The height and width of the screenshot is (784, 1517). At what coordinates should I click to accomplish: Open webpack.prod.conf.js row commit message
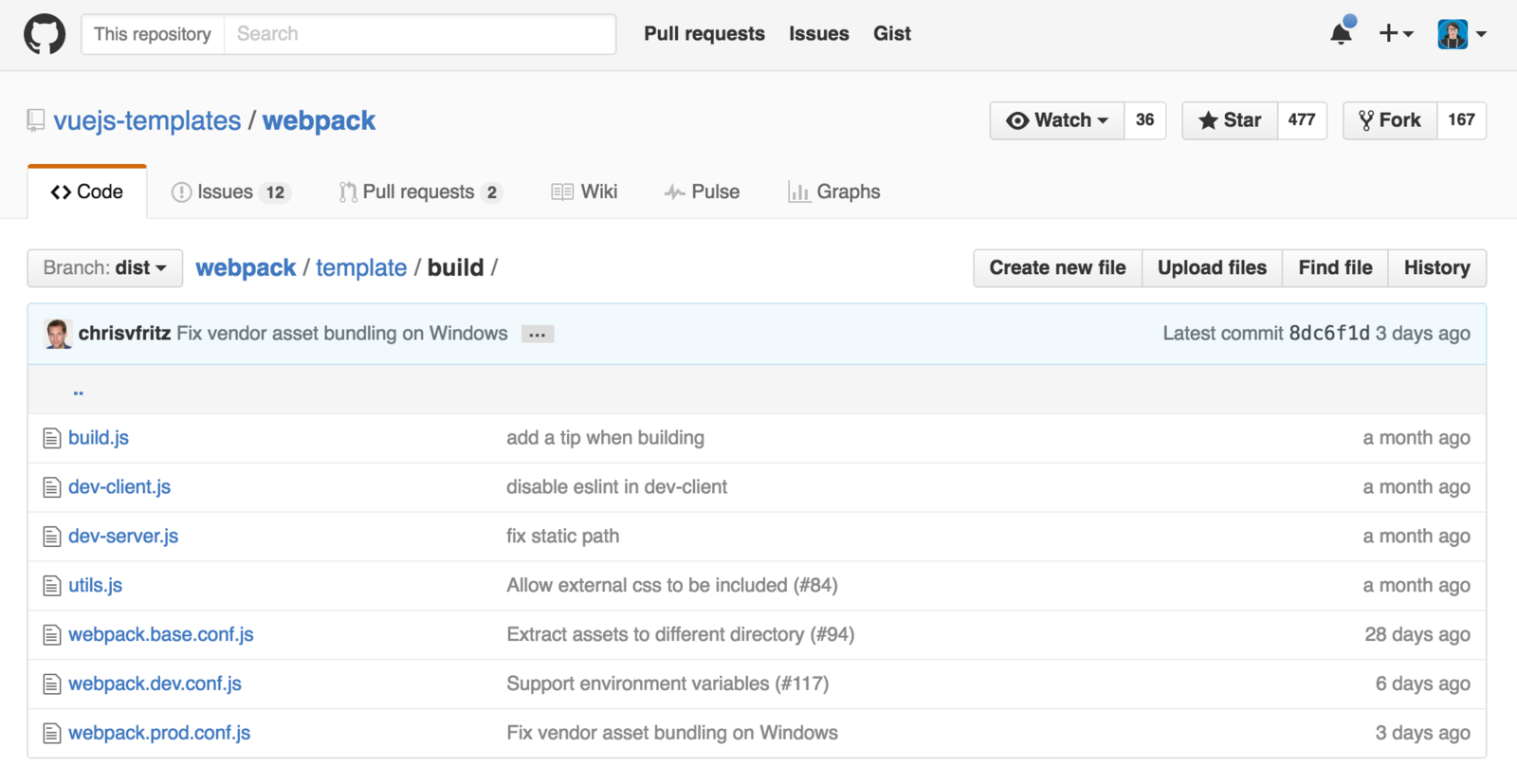pyautogui.click(x=672, y=734)
